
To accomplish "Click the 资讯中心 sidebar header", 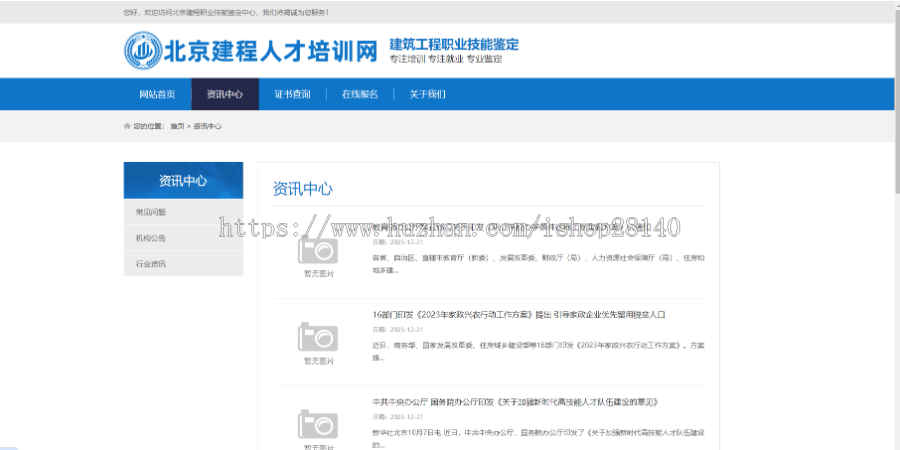I will point(183,181).
